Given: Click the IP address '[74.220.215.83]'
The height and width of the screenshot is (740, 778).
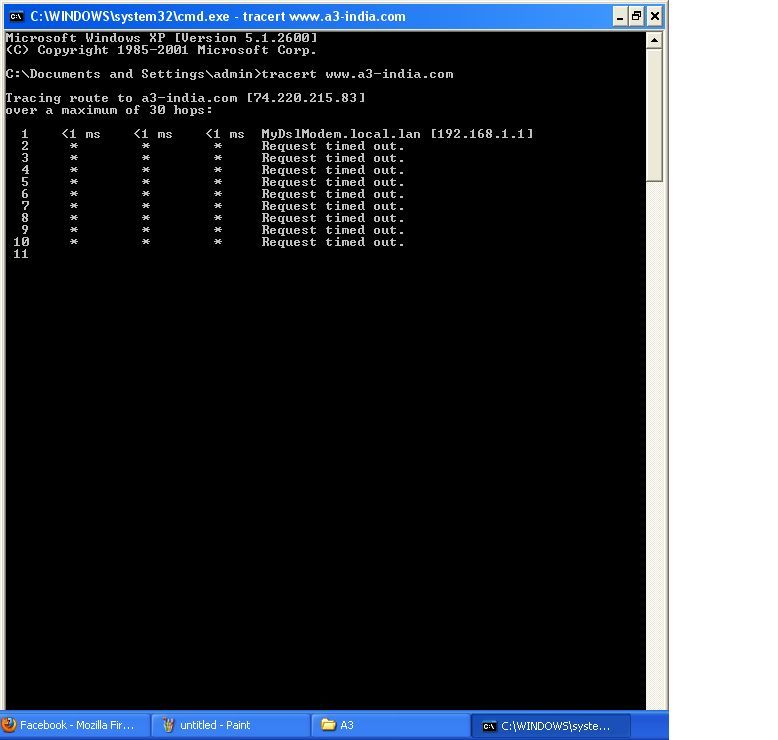Looking at the screenshot, I should tap(306, 98).
